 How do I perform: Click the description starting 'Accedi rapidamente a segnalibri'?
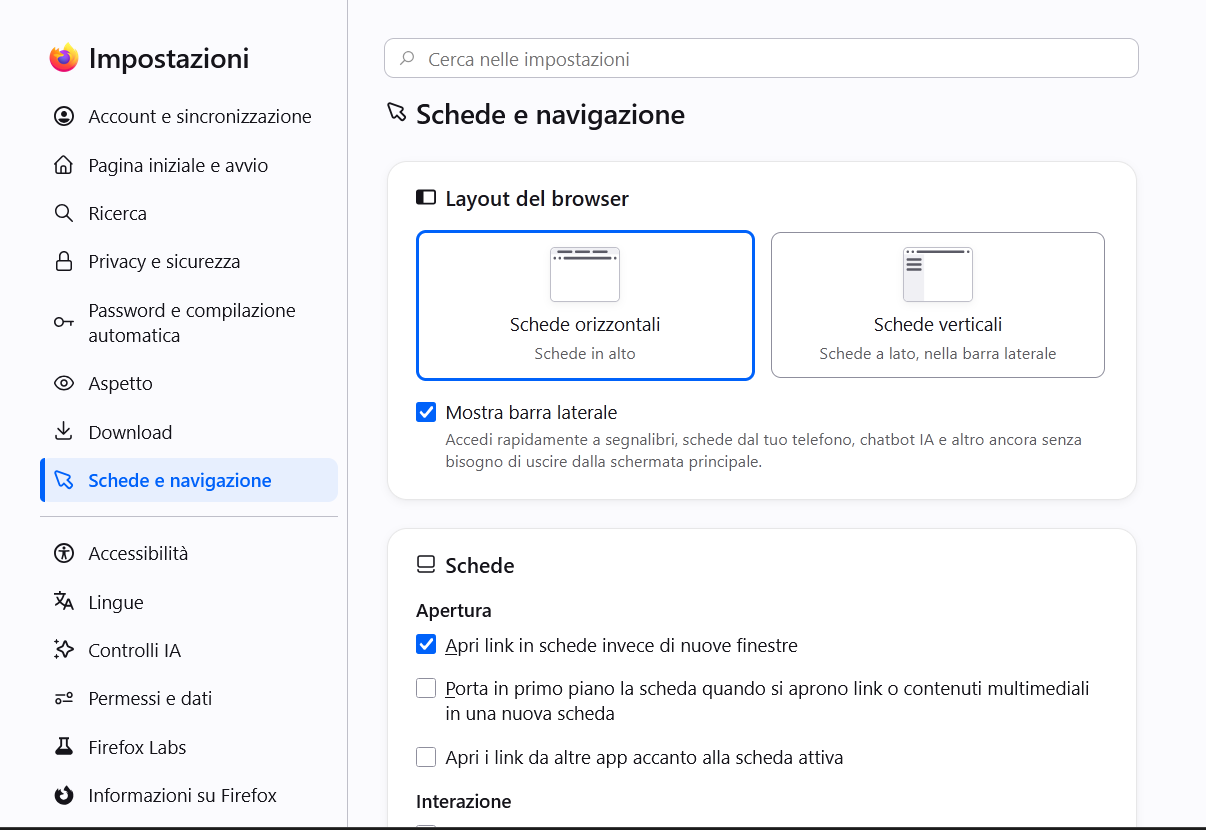click(764, 450)
